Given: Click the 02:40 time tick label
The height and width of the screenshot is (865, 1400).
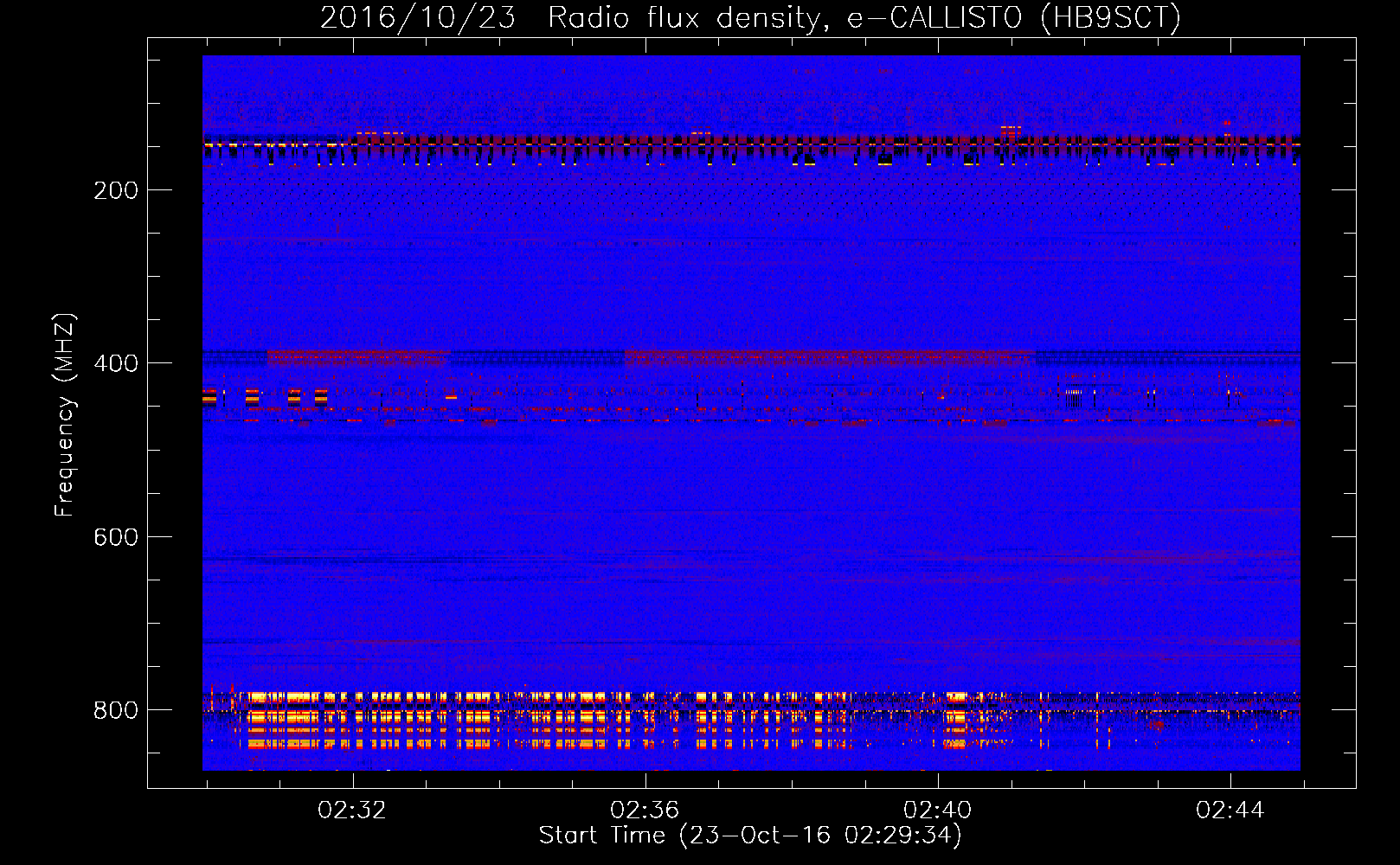Looking at the screenshot, I should click(x=937, y=811).
